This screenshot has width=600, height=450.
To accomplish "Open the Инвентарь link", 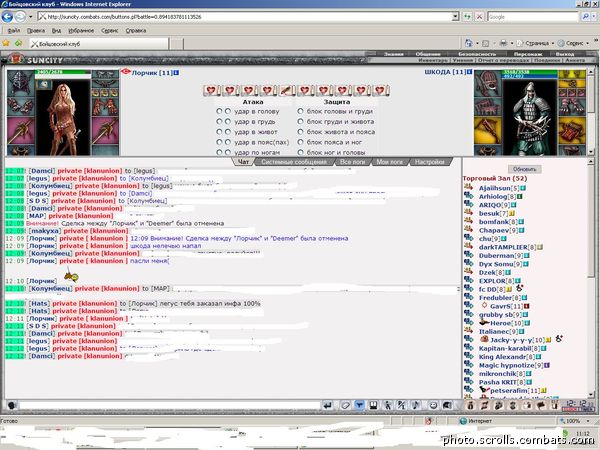I will (x=432, y=60).
